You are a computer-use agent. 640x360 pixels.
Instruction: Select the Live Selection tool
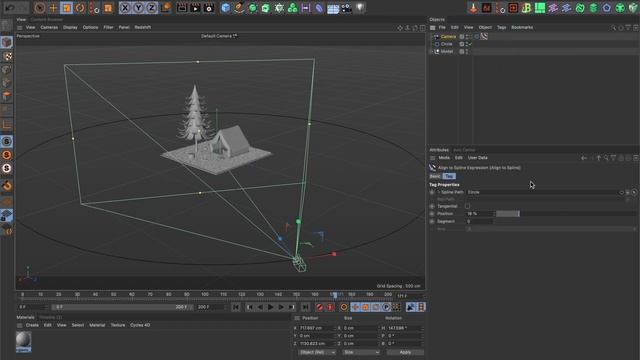tap(40, 8)
